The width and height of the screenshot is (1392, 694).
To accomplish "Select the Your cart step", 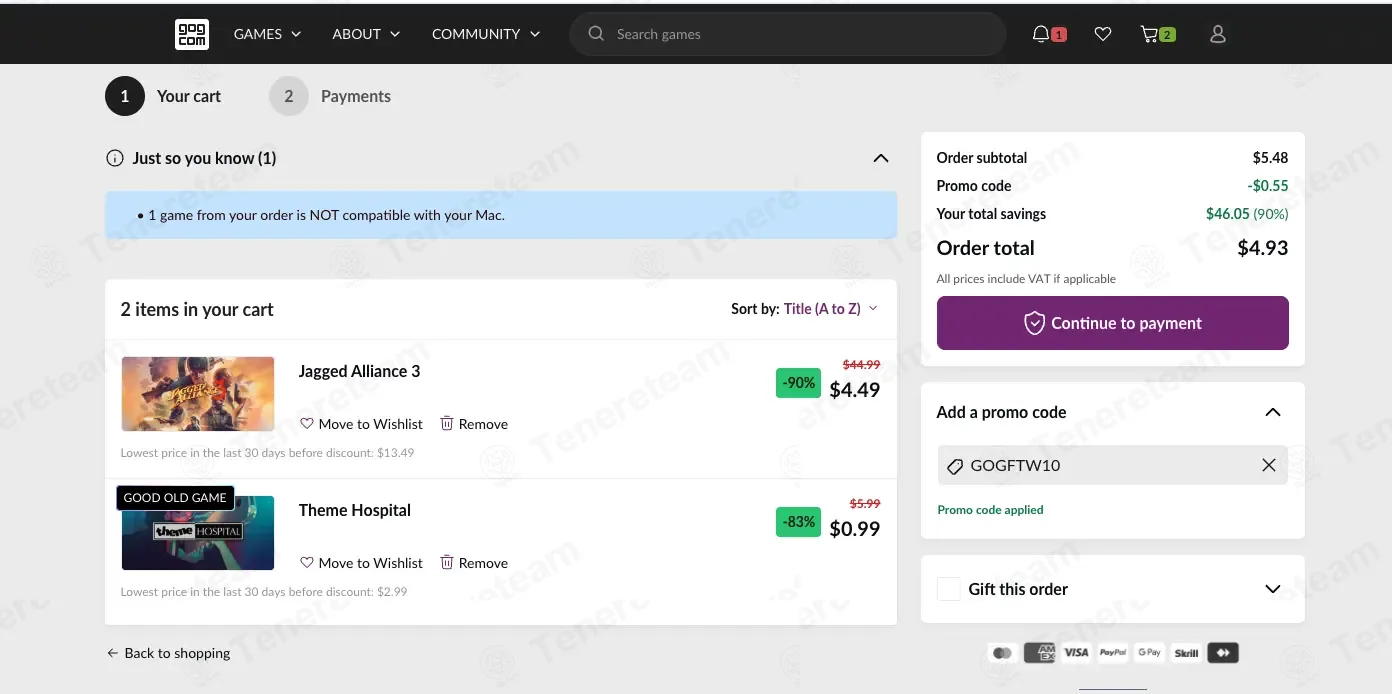I will (163, 96).
